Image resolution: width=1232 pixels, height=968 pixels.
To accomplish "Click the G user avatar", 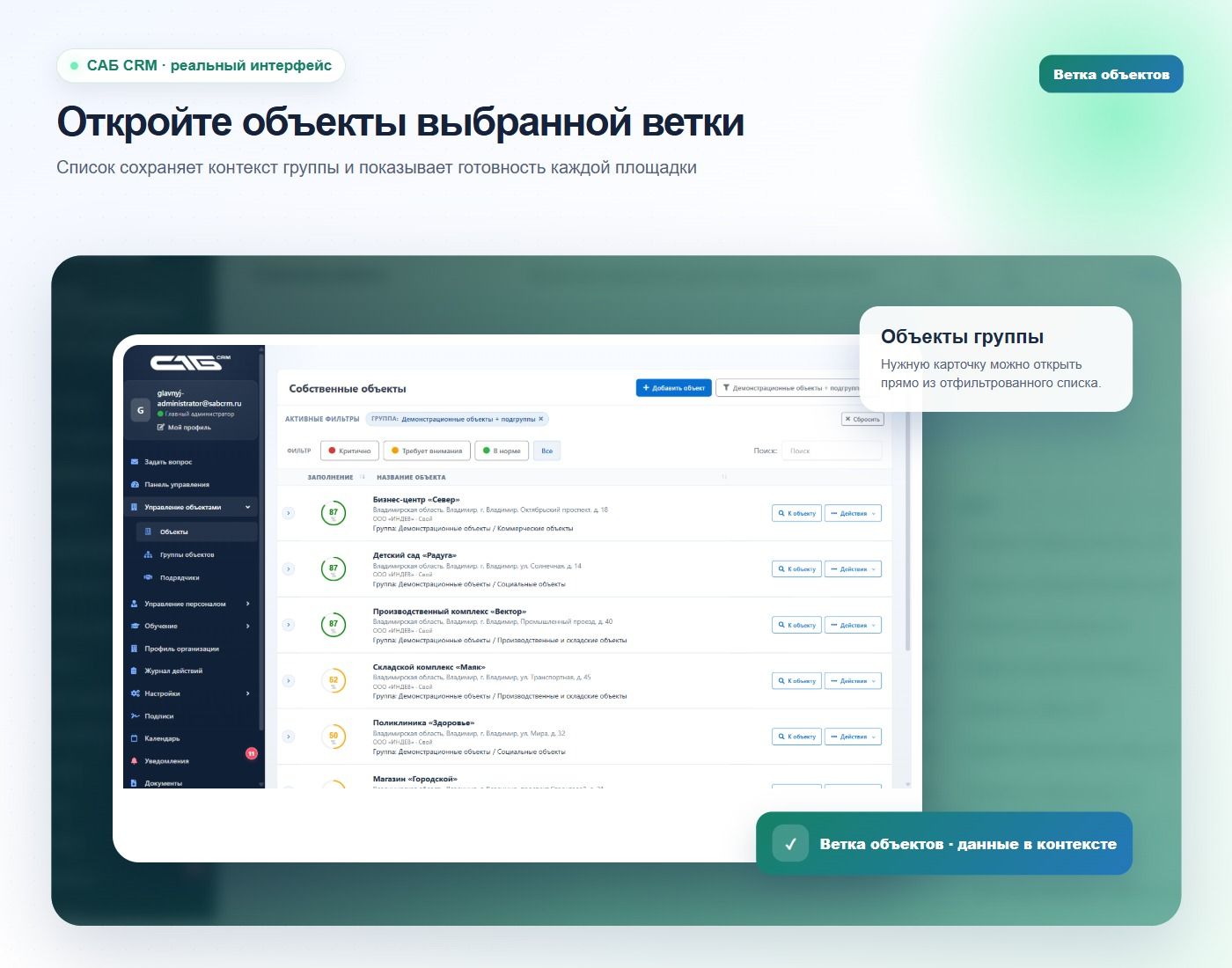I will point(140,410).
